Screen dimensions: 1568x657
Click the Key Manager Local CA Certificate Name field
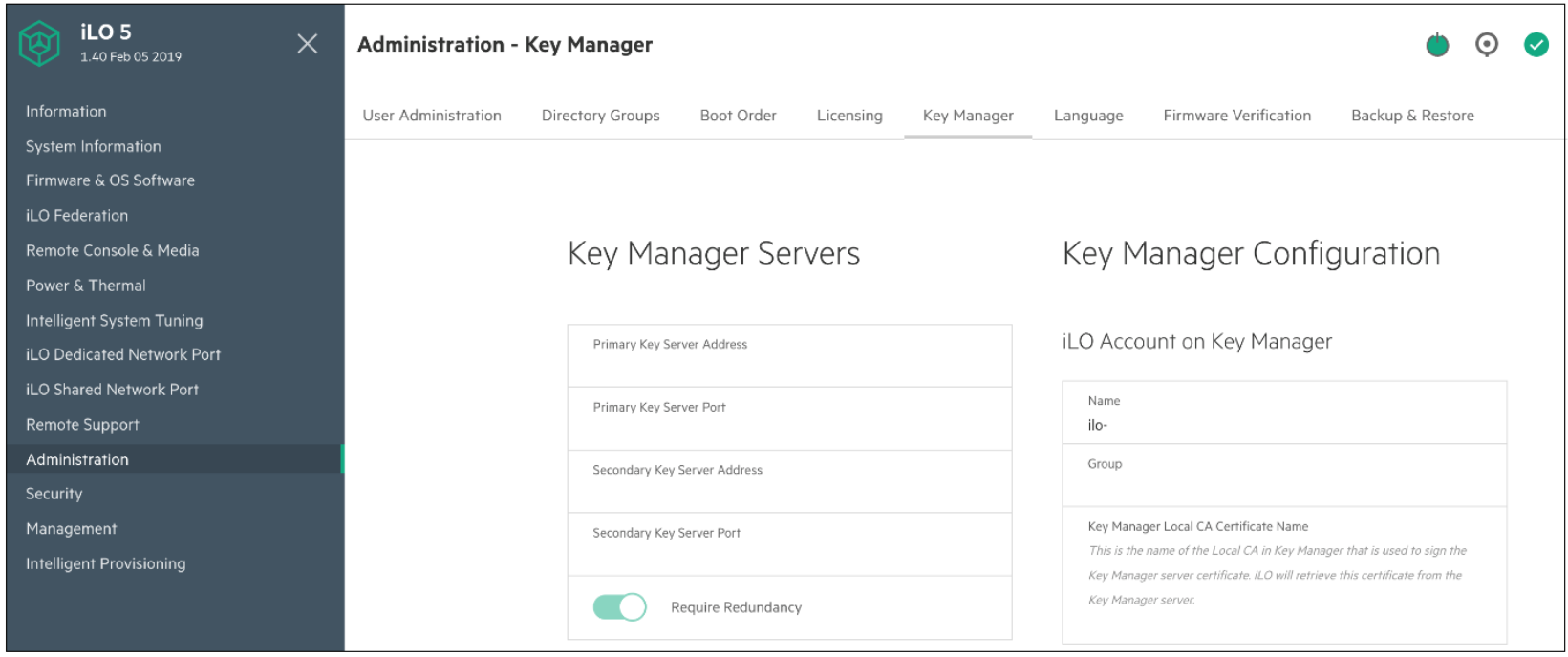tap(1284, 575)
